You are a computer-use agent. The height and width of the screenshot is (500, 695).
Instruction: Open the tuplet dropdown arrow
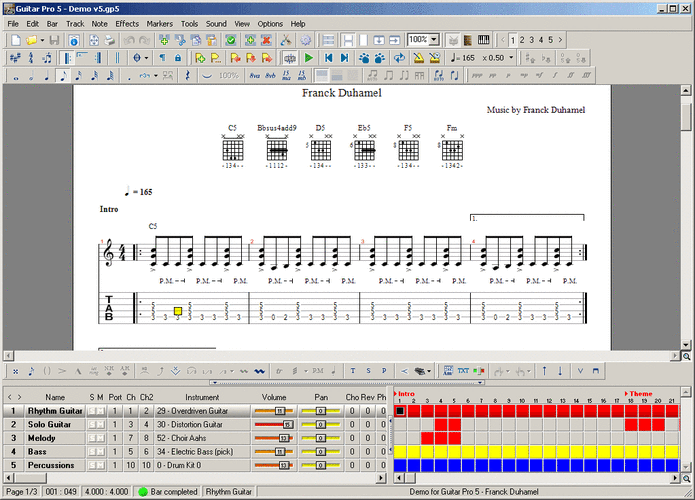click(156, 76)
